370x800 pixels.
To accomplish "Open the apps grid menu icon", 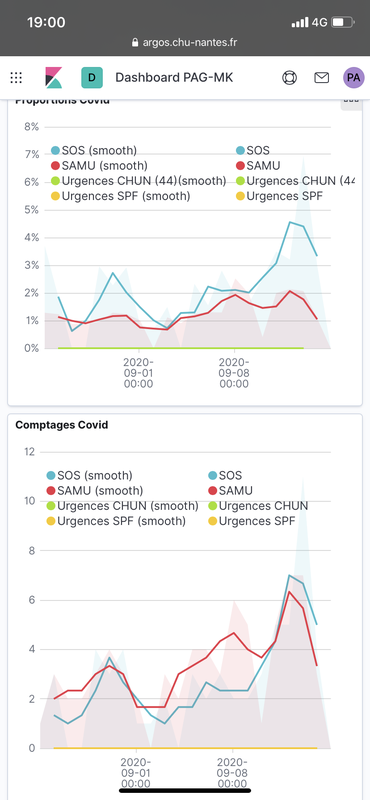I will (16, 78).
